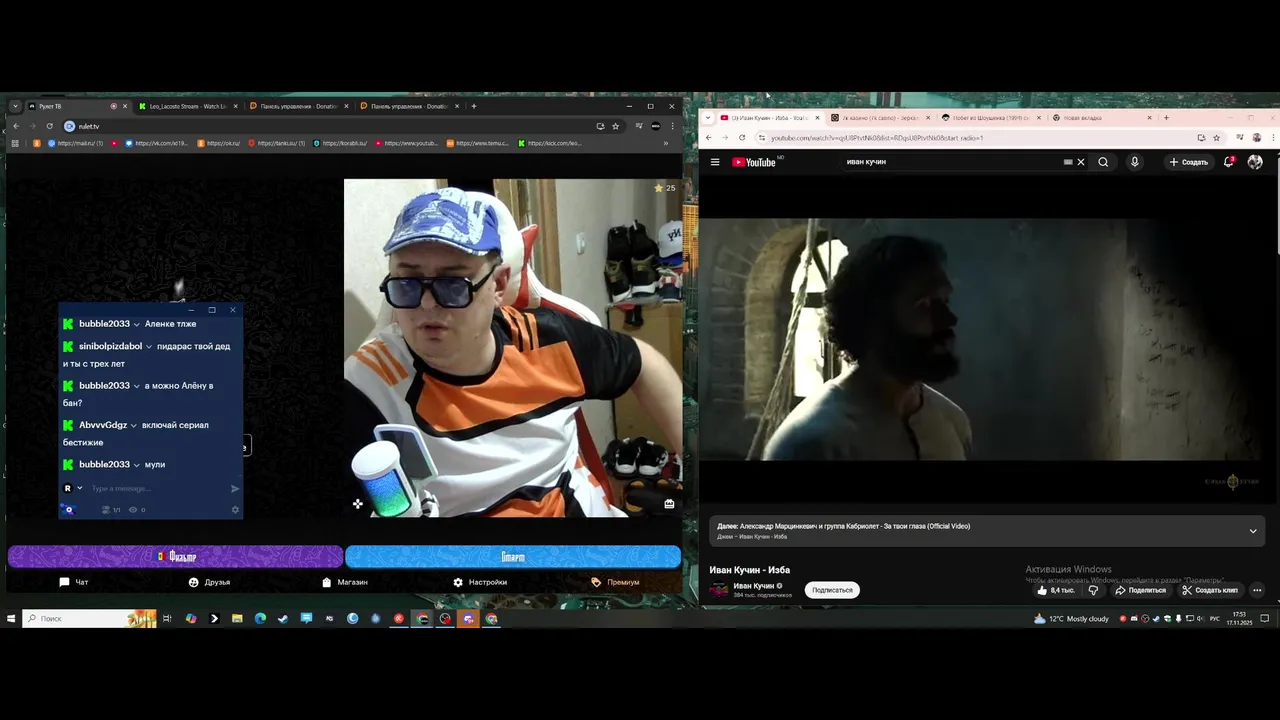Open tab search dropdown in YouTube window
This screenshot has width=1280, height=720.
(x=709, y=118)
